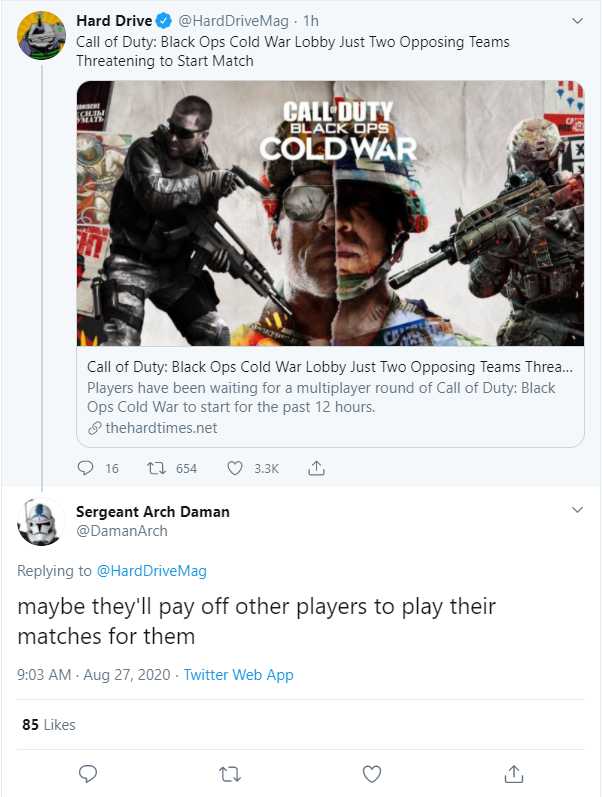Like Sergeant Arch Daman's tweet
Viewport: 602px width, 797px height.
pyautogui.click(x=372, y=773)
